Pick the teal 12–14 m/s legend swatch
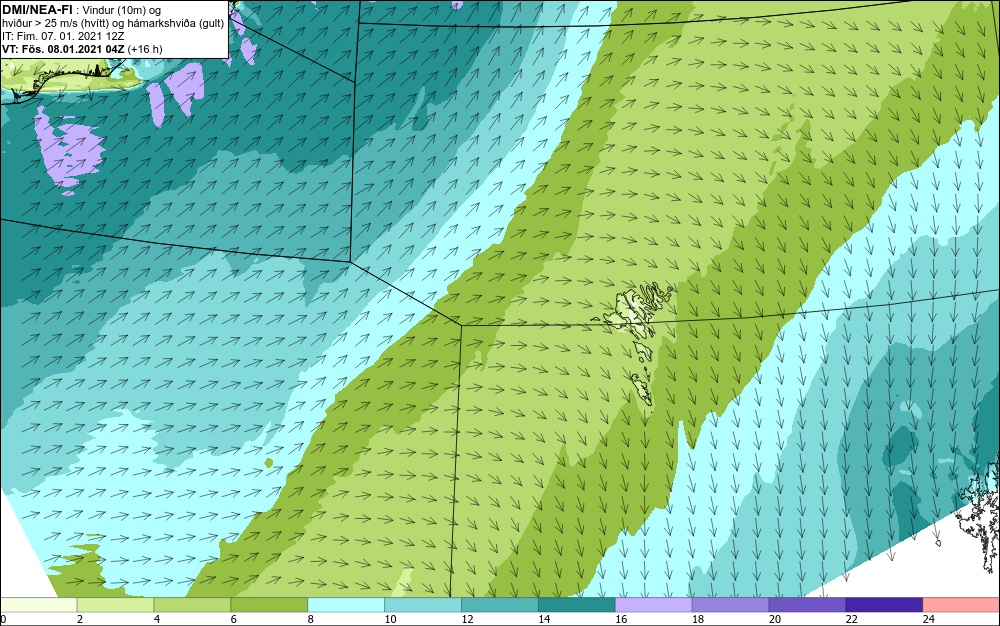 point(499,605)
